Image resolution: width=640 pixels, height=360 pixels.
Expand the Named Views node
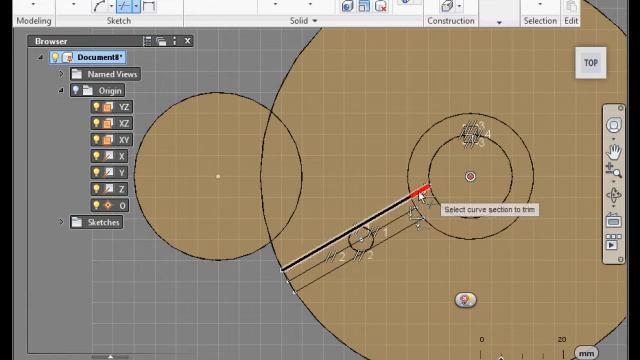[61, 74]
